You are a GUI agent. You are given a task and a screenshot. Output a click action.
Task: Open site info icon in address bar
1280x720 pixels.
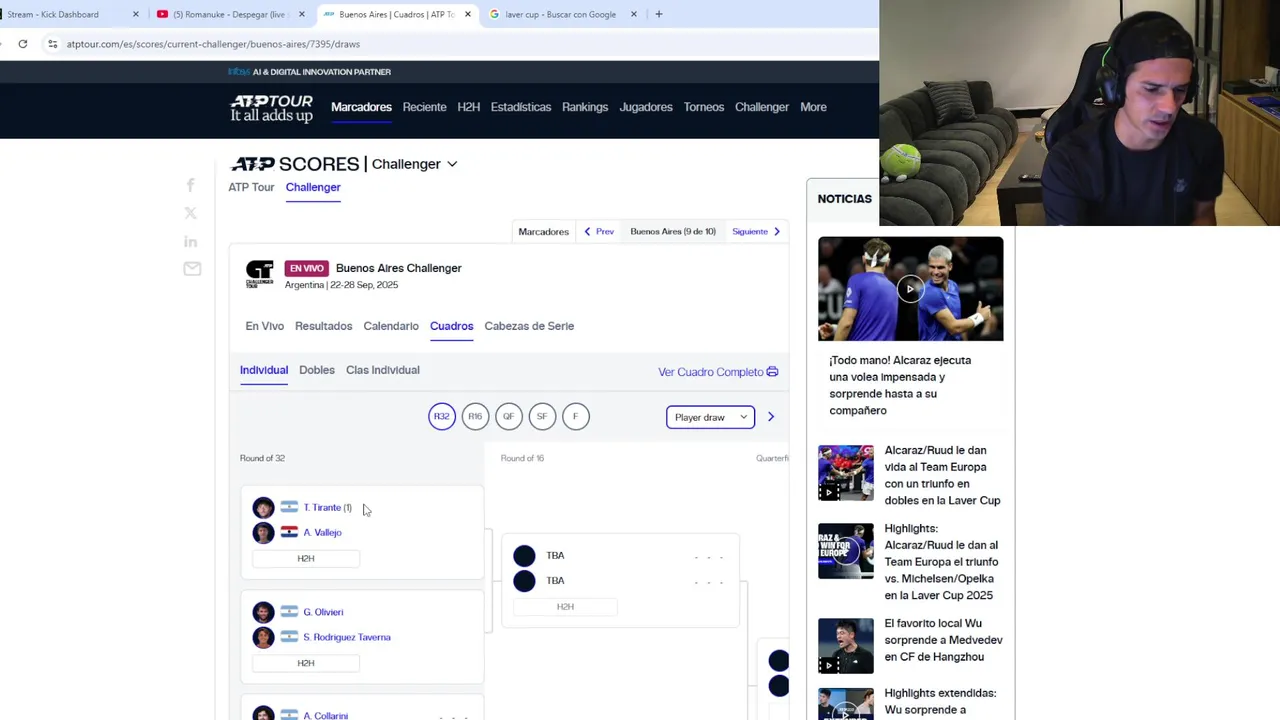click(52, 44)
